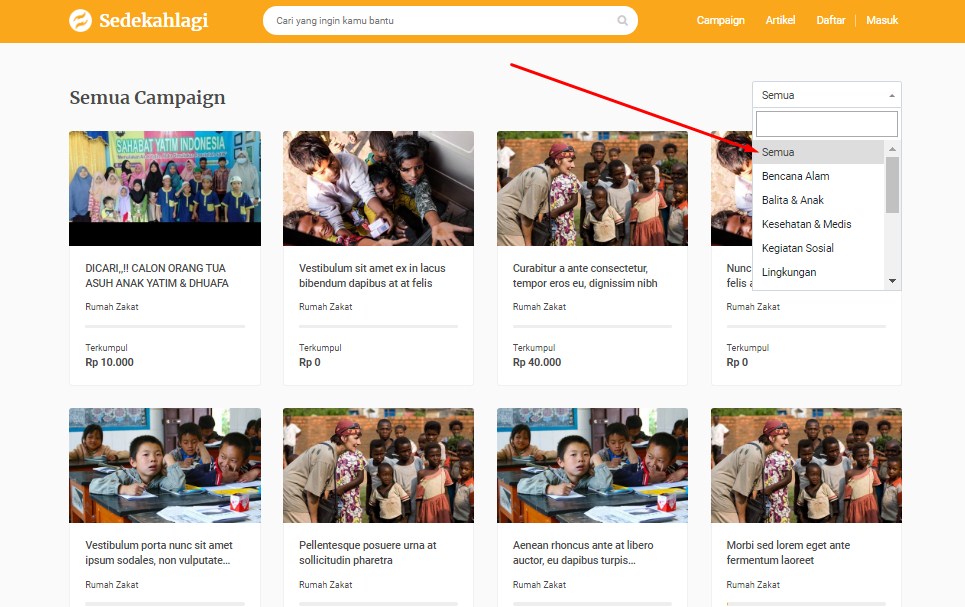
Task: Select the Semua option in the list
Action: click(x=819, y=152)
